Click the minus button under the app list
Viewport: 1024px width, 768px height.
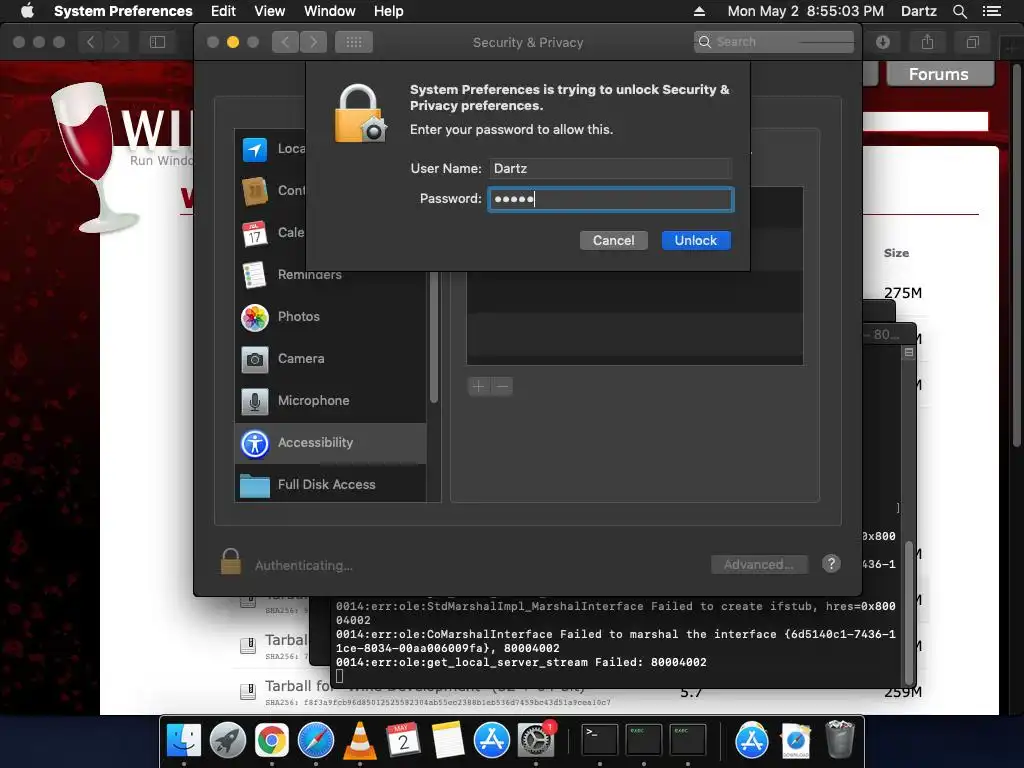(502, 387)
